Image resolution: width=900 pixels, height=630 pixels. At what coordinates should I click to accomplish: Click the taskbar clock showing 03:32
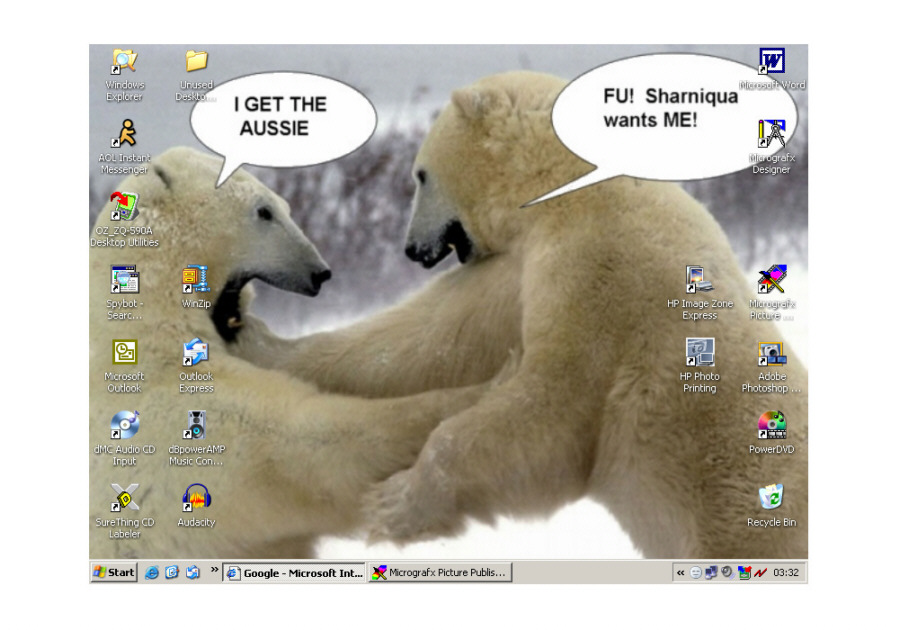(786, 573)
